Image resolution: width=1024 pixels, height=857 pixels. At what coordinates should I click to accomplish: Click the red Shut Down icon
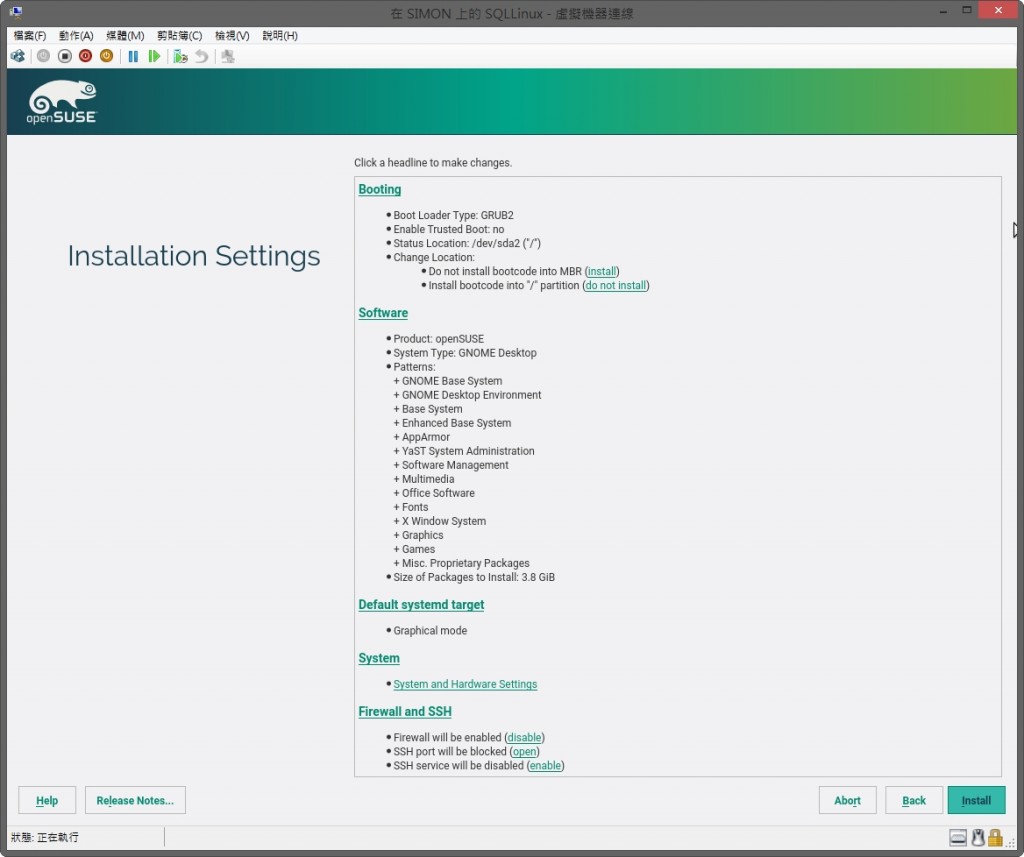point(86,56)
